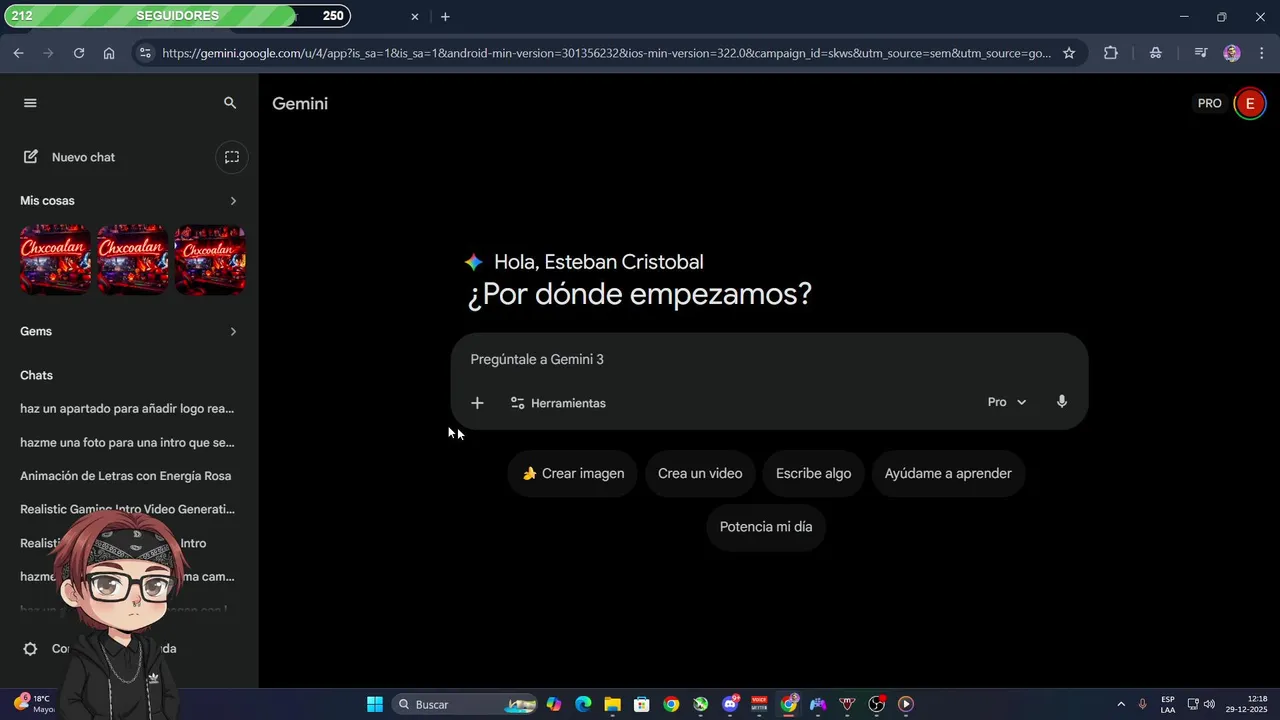Open the Chrome profile avatar icon
Screen dimensions: 1280x720
coord(1232,53)
